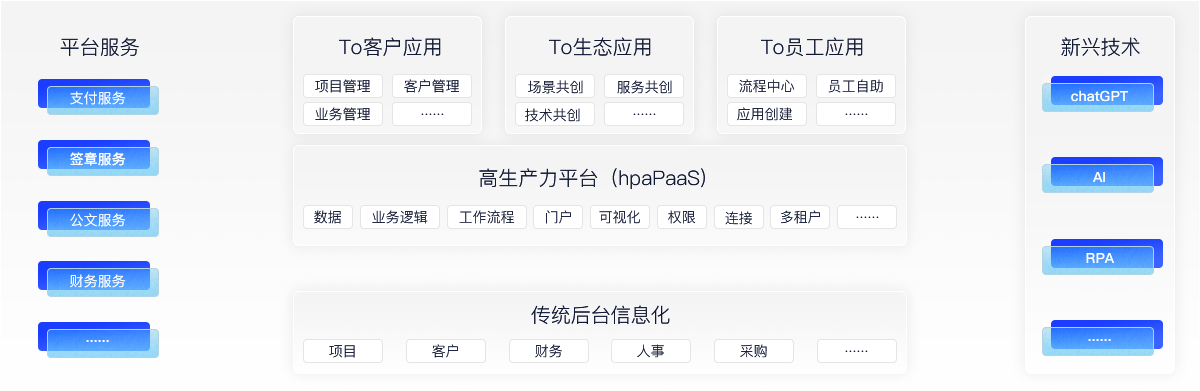This screenshot has height=391, width=1200.
Task: Open the RPA technology block
Action: point(1099,257)
